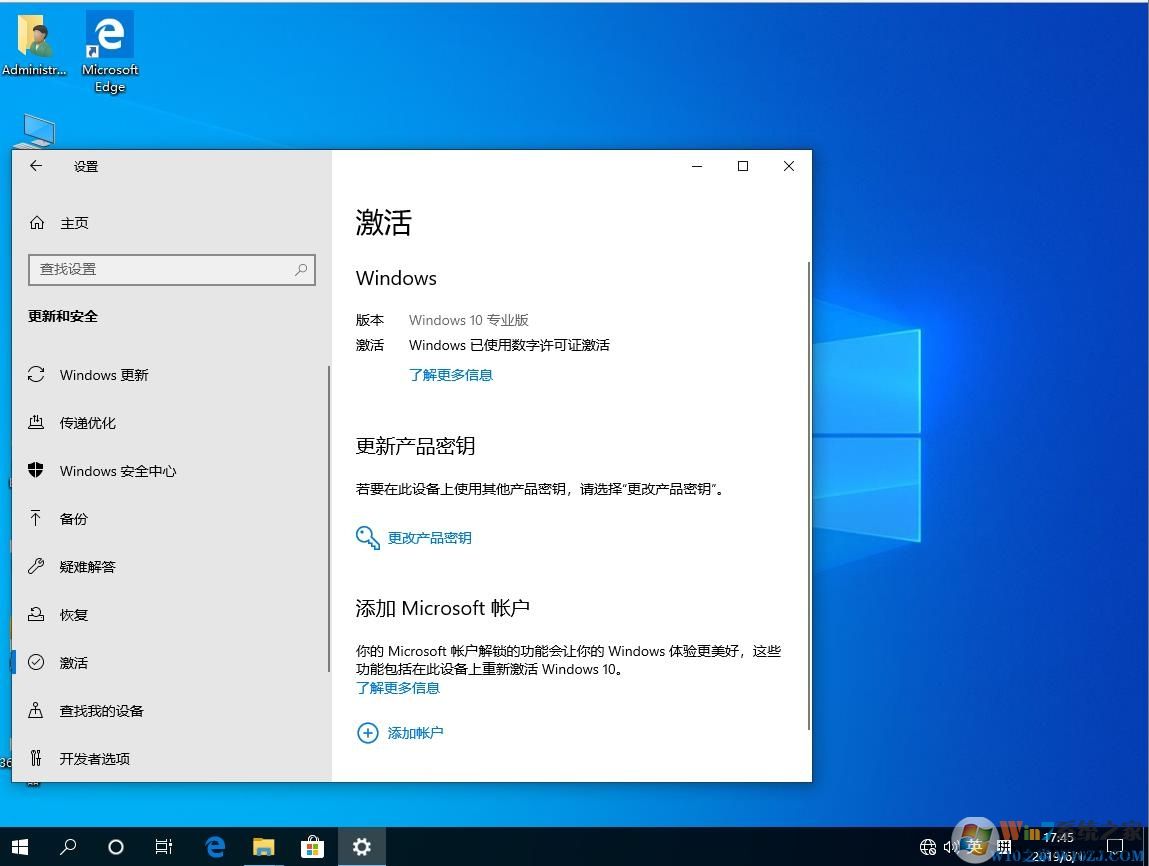Open 开发者选项 settings

pyautogui.click(x=100, y=759)
